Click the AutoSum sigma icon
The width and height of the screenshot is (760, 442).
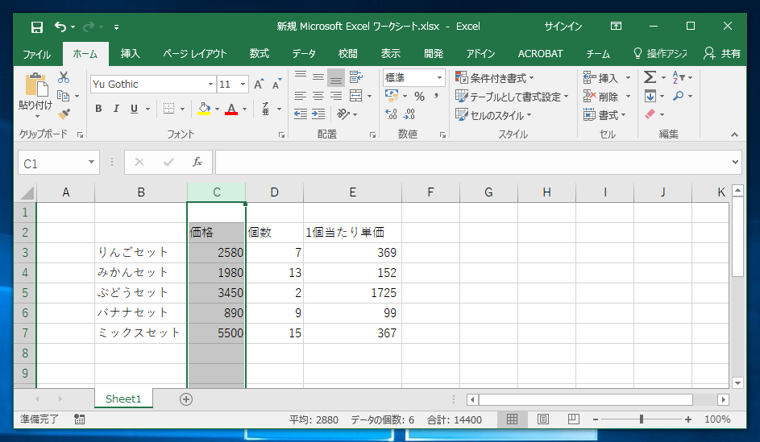pyautogui.click(x=650, y=77)
